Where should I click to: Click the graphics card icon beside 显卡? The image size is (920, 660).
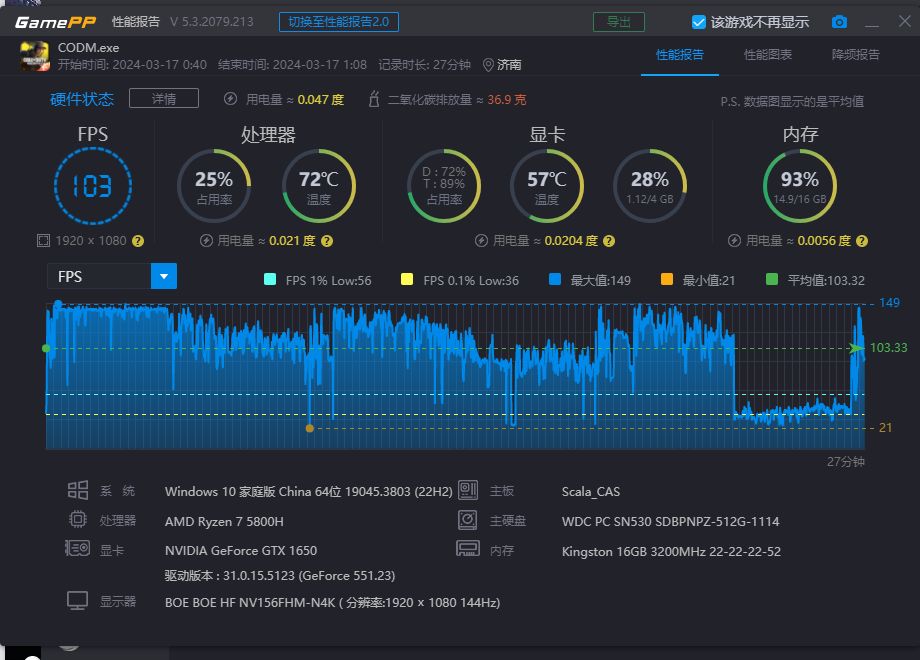pyautogui.click(x=77, y=549)
